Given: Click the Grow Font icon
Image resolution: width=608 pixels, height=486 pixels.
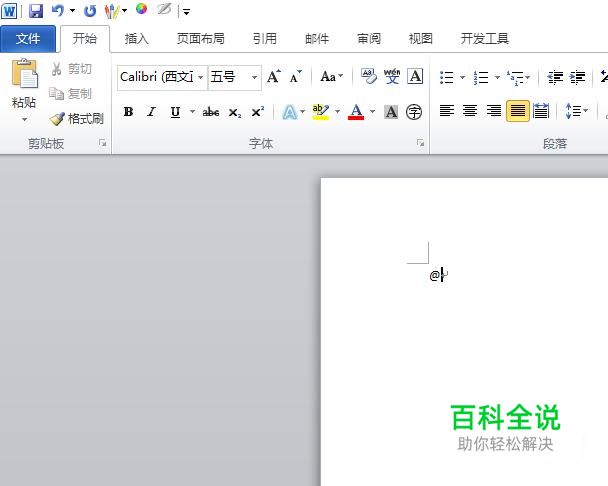Looking at the screenshot, I should [274, 77].
